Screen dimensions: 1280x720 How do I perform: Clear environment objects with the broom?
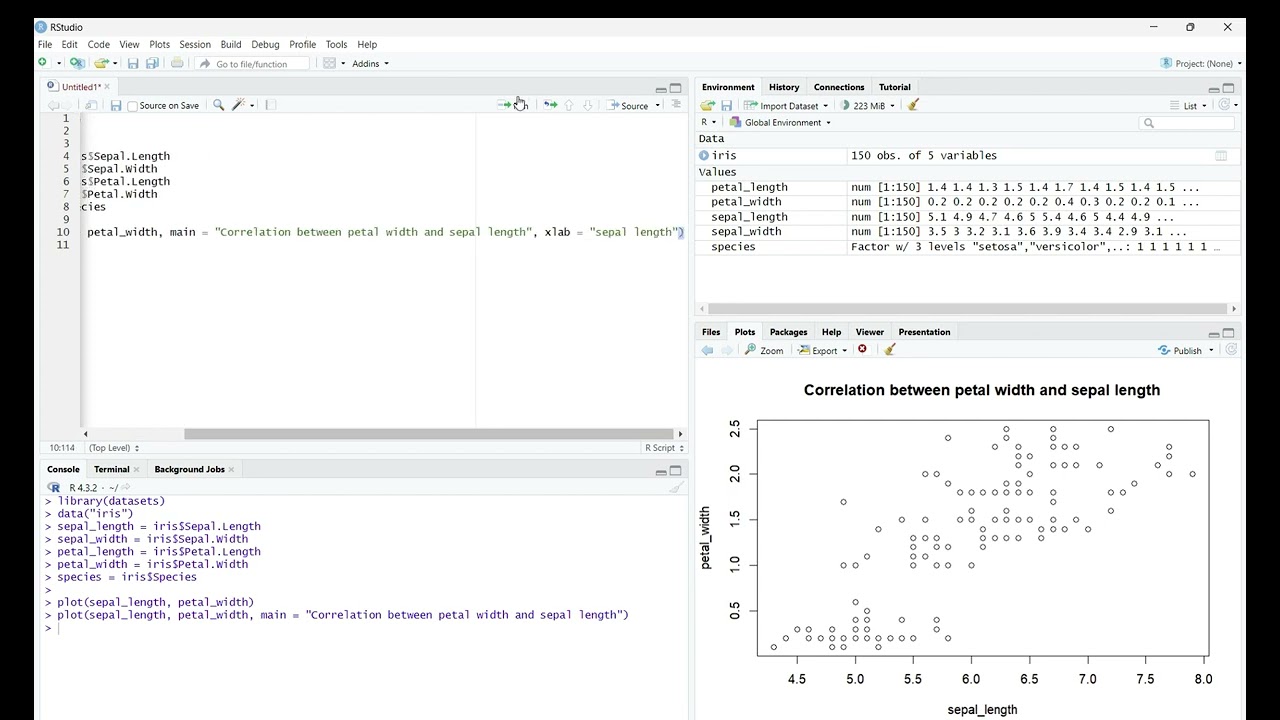[x=913, y=105]
